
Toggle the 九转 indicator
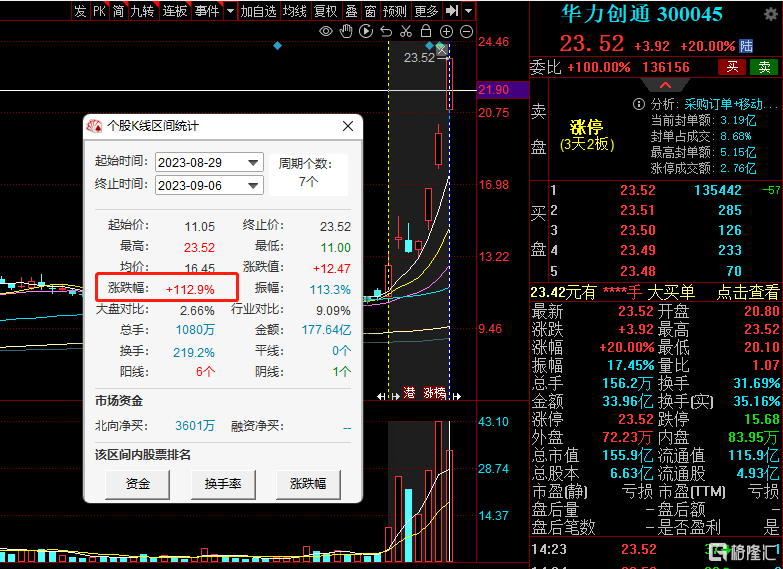[x=143, y=10]
